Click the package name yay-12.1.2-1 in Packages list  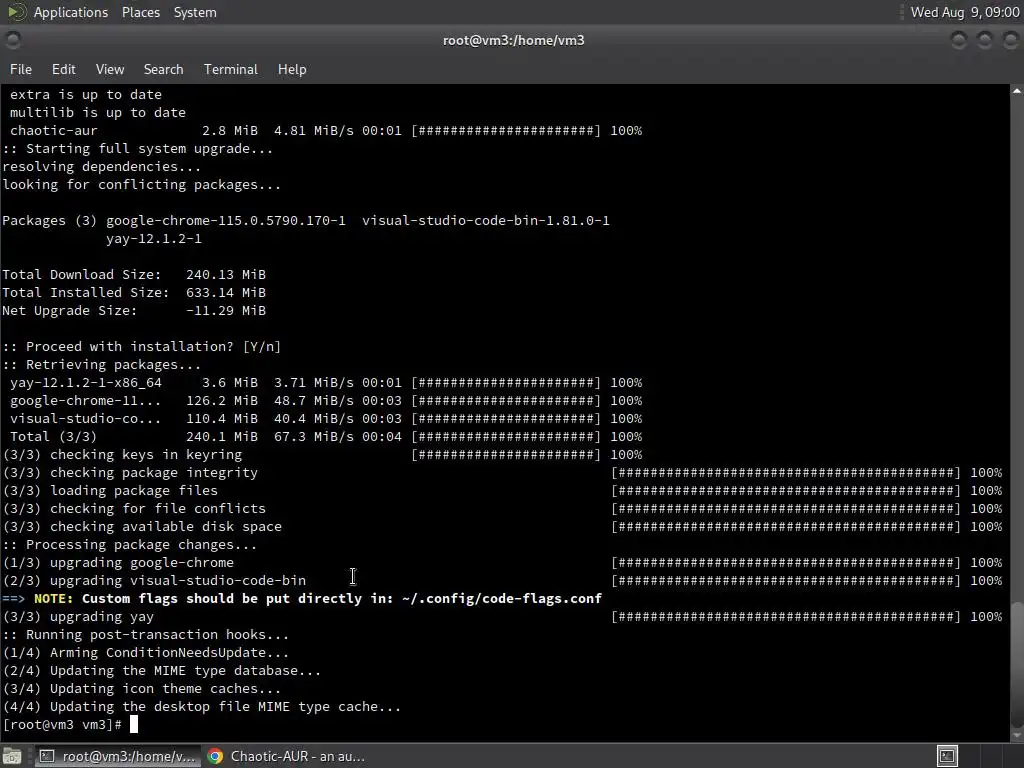(x=154, y=239)
